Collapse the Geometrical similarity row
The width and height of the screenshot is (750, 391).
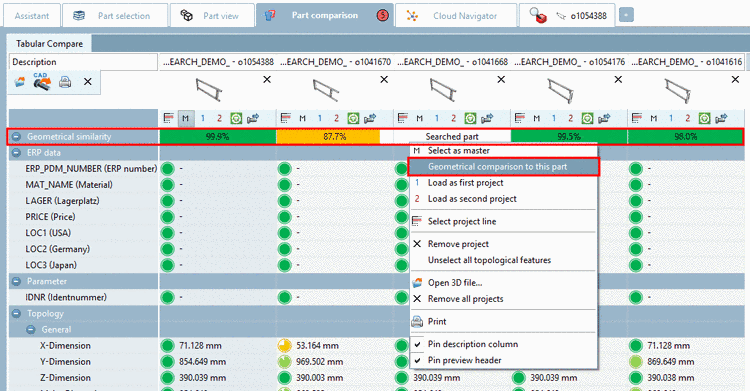(16, 136)
